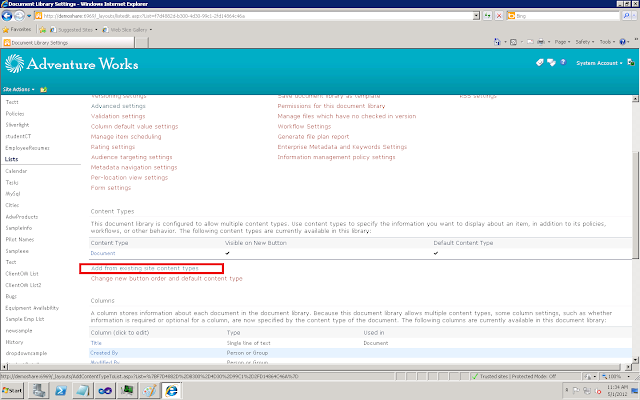The height and width of the screenshot is (400, 640).
Task: Open the address bar history dropdown
Action: [x=476, y=16]
